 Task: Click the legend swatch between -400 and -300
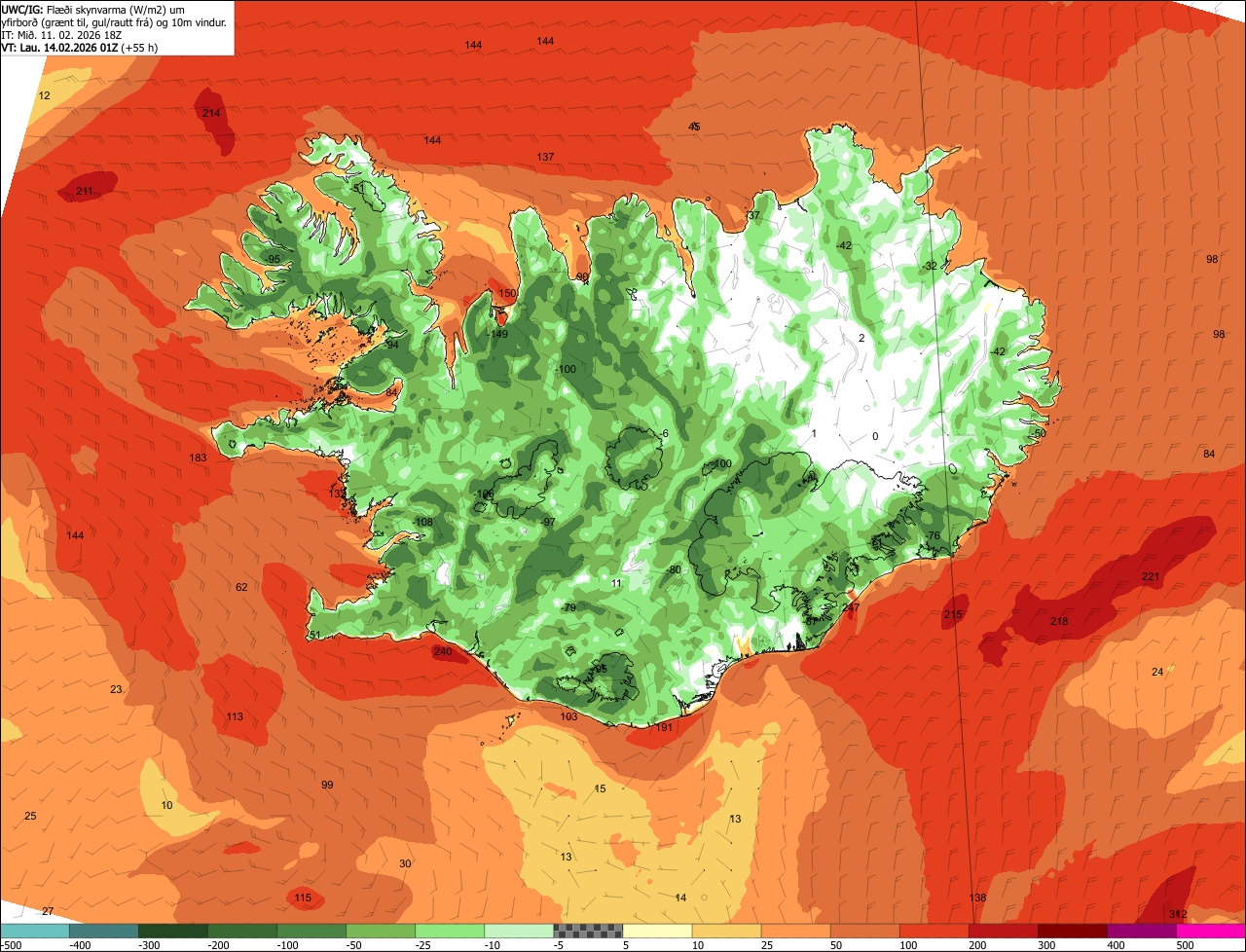[x=104, y=930]
